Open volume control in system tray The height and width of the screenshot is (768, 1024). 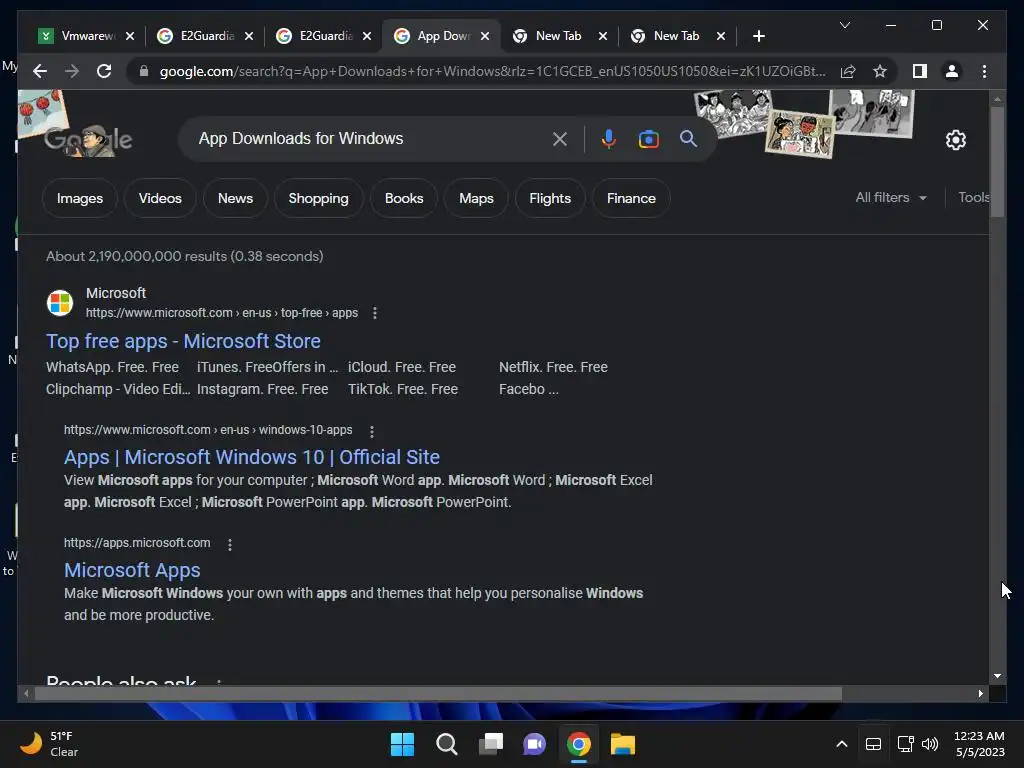pyautogui.click(x=930, y=744)
